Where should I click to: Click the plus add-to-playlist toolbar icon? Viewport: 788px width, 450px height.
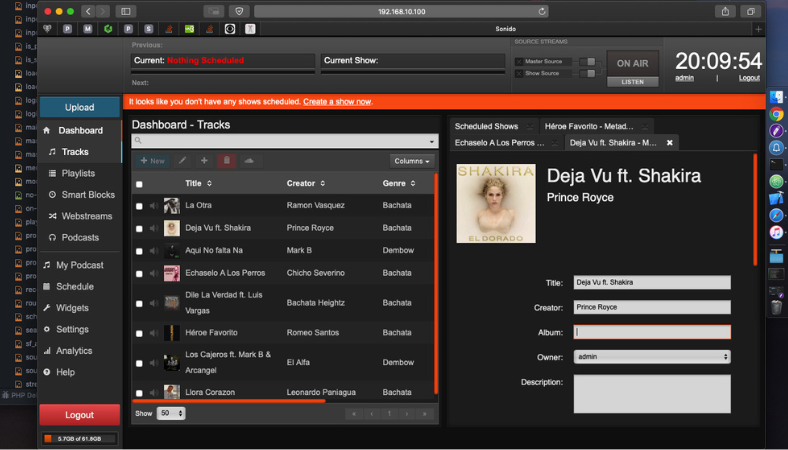[204, 160]
